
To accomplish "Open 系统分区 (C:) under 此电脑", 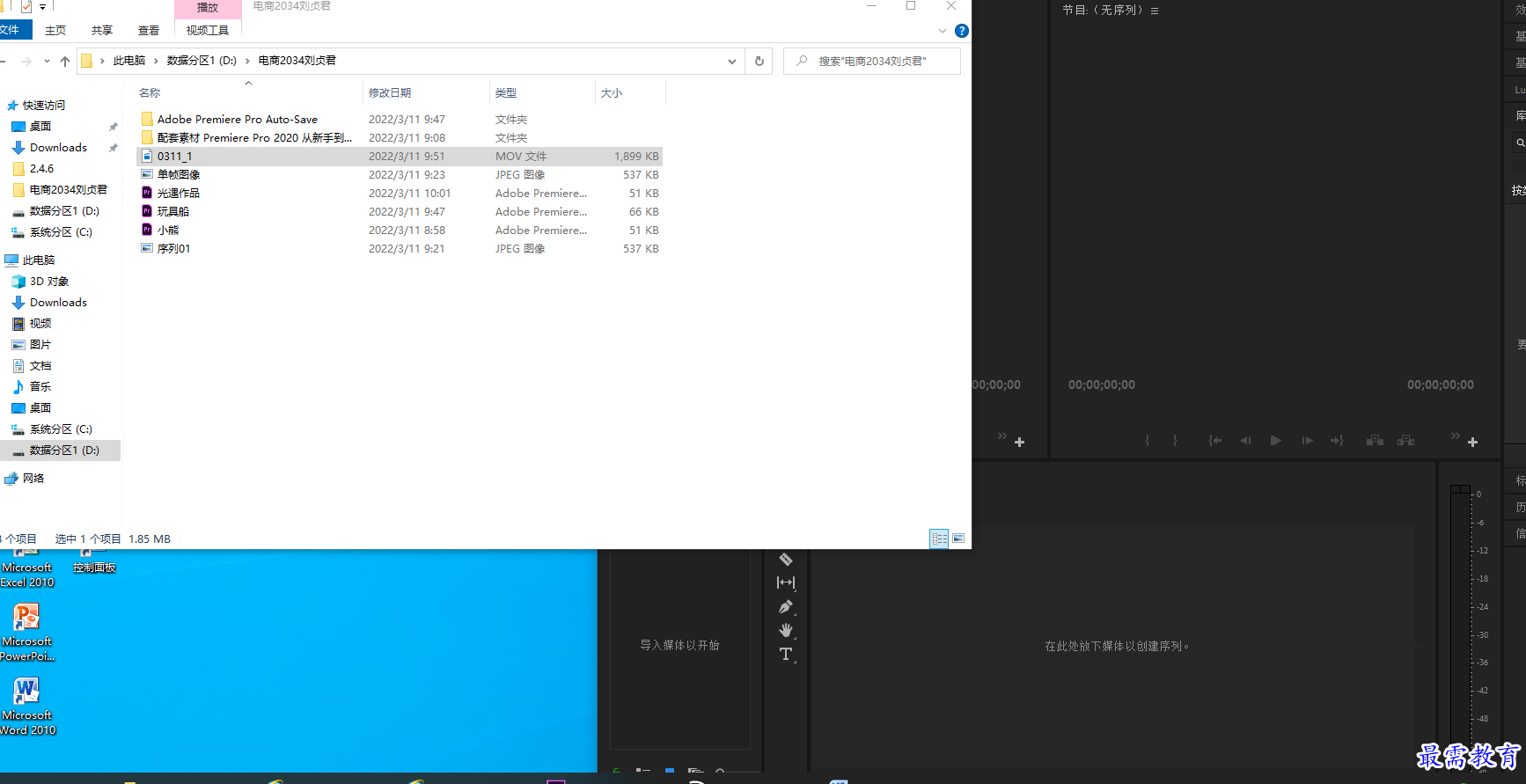I will (60, 429).
